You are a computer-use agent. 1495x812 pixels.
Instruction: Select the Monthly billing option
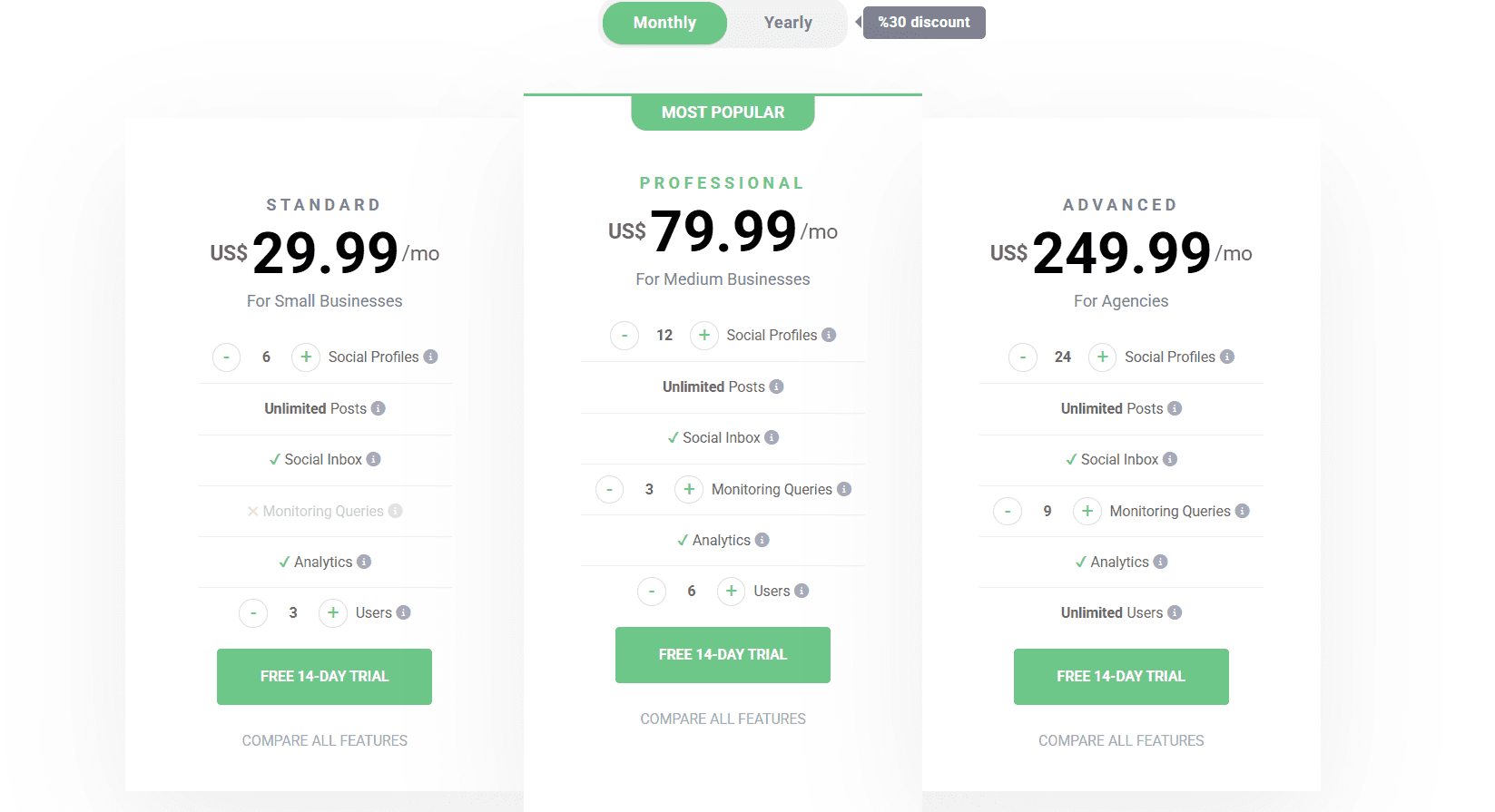point(664,23)
